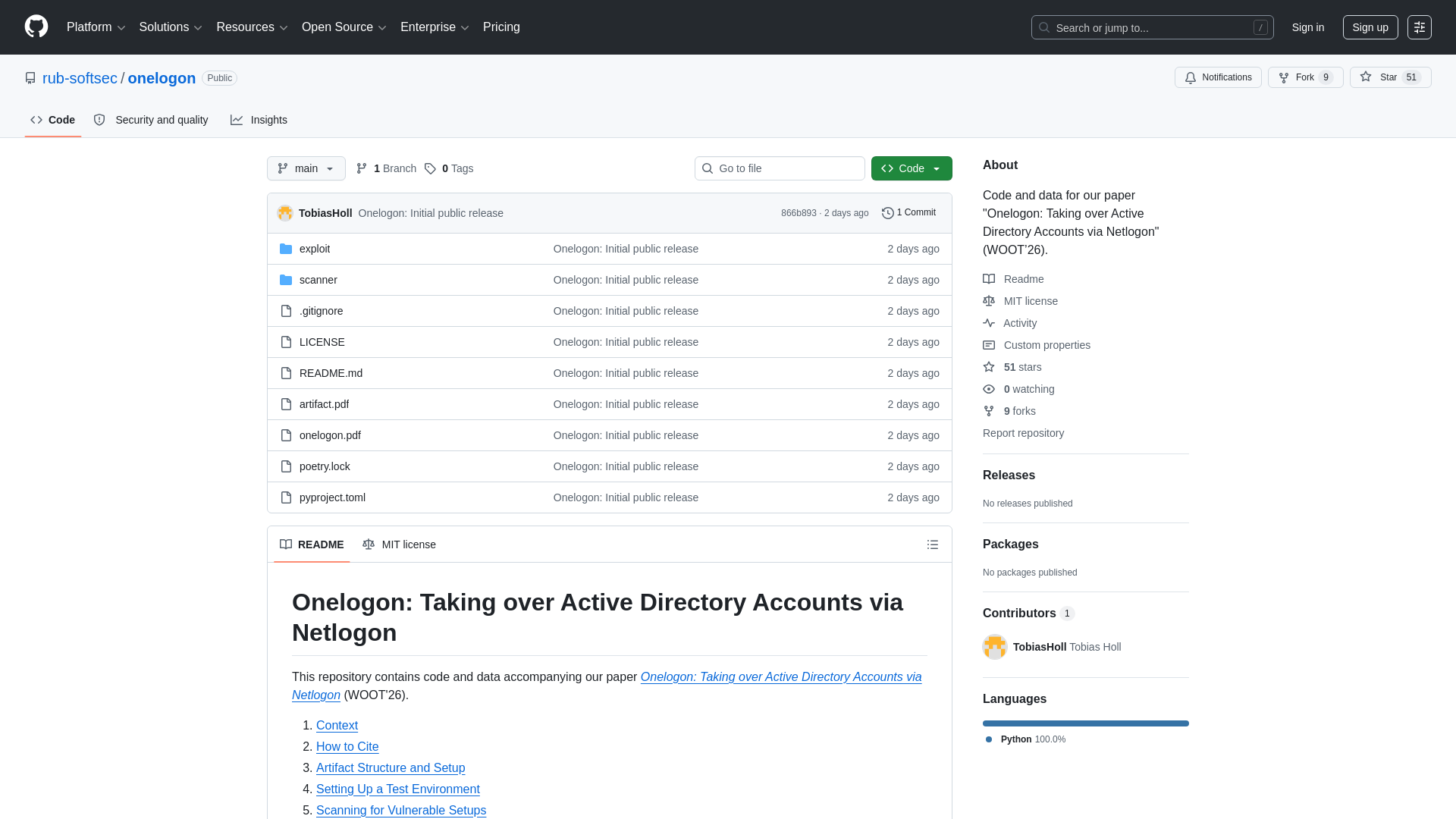Image resolution: width=1456 pixels, height=819 pixels.
Task: Click the eye icon beside 0 watching
Action: point(989,389)
